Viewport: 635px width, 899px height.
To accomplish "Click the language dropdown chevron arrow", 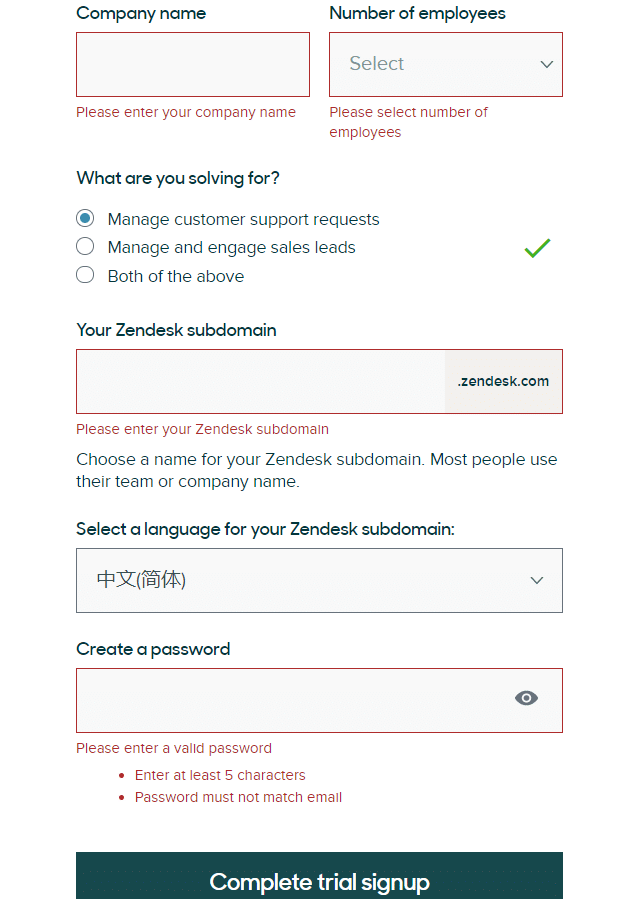I will [x=536, y=580].
